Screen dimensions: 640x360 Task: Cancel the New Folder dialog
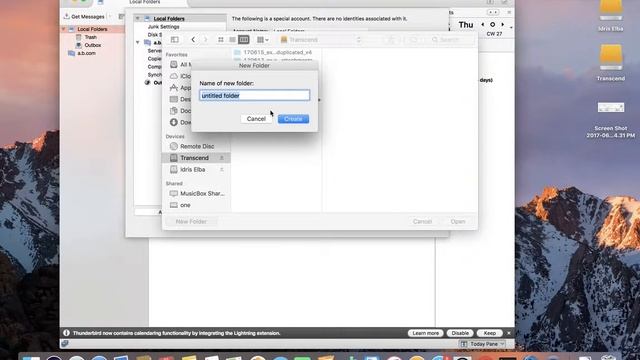tap(256, 119)
